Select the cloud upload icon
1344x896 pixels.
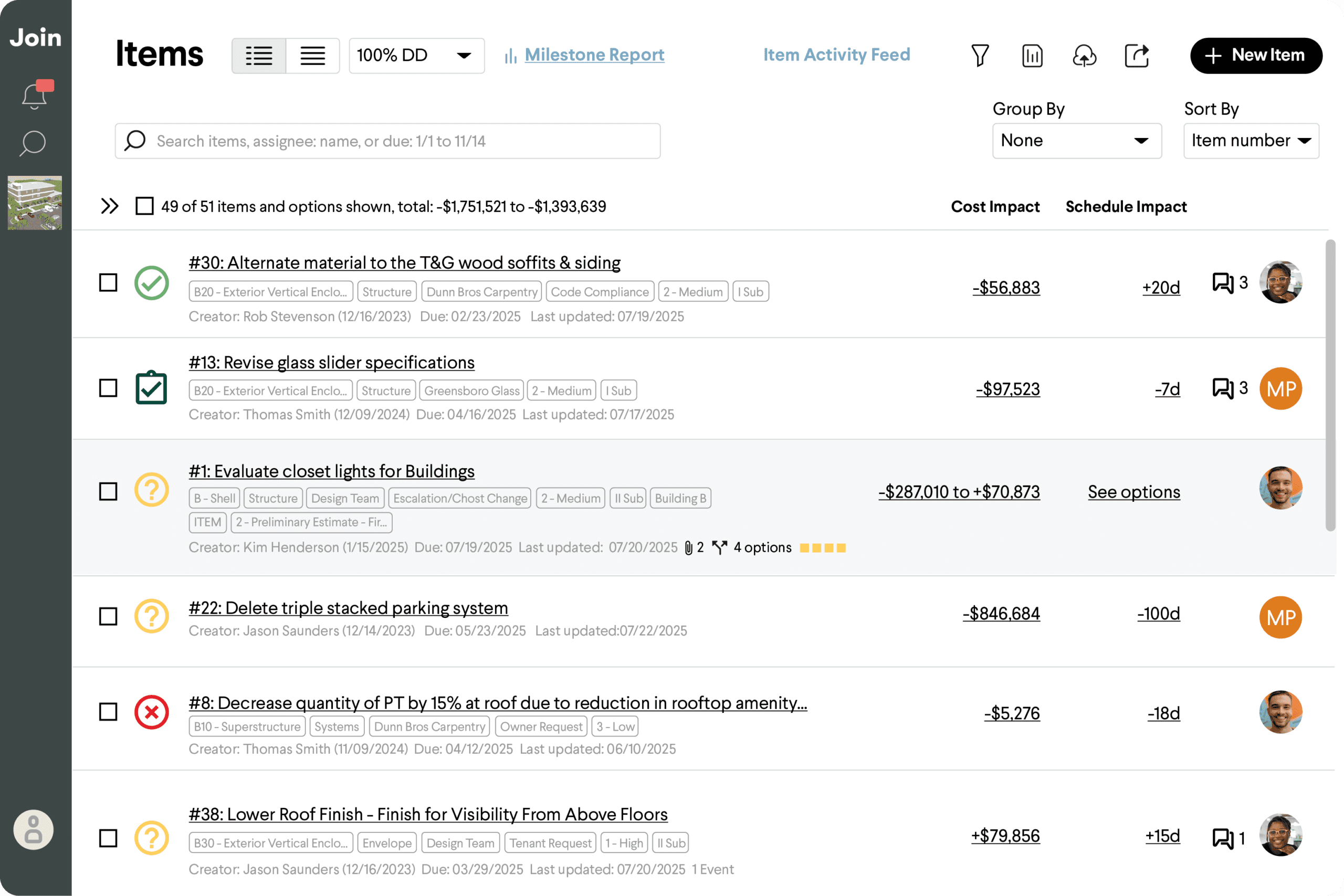pos(1084,56)
